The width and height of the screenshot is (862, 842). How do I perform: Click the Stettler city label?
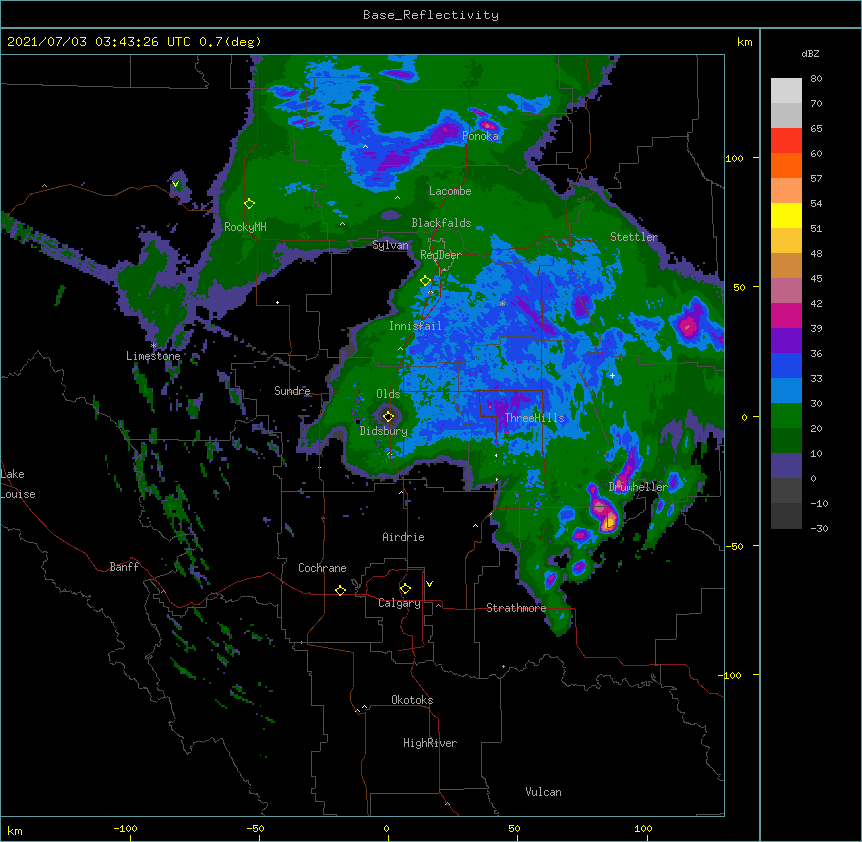(x=634, y=237)
